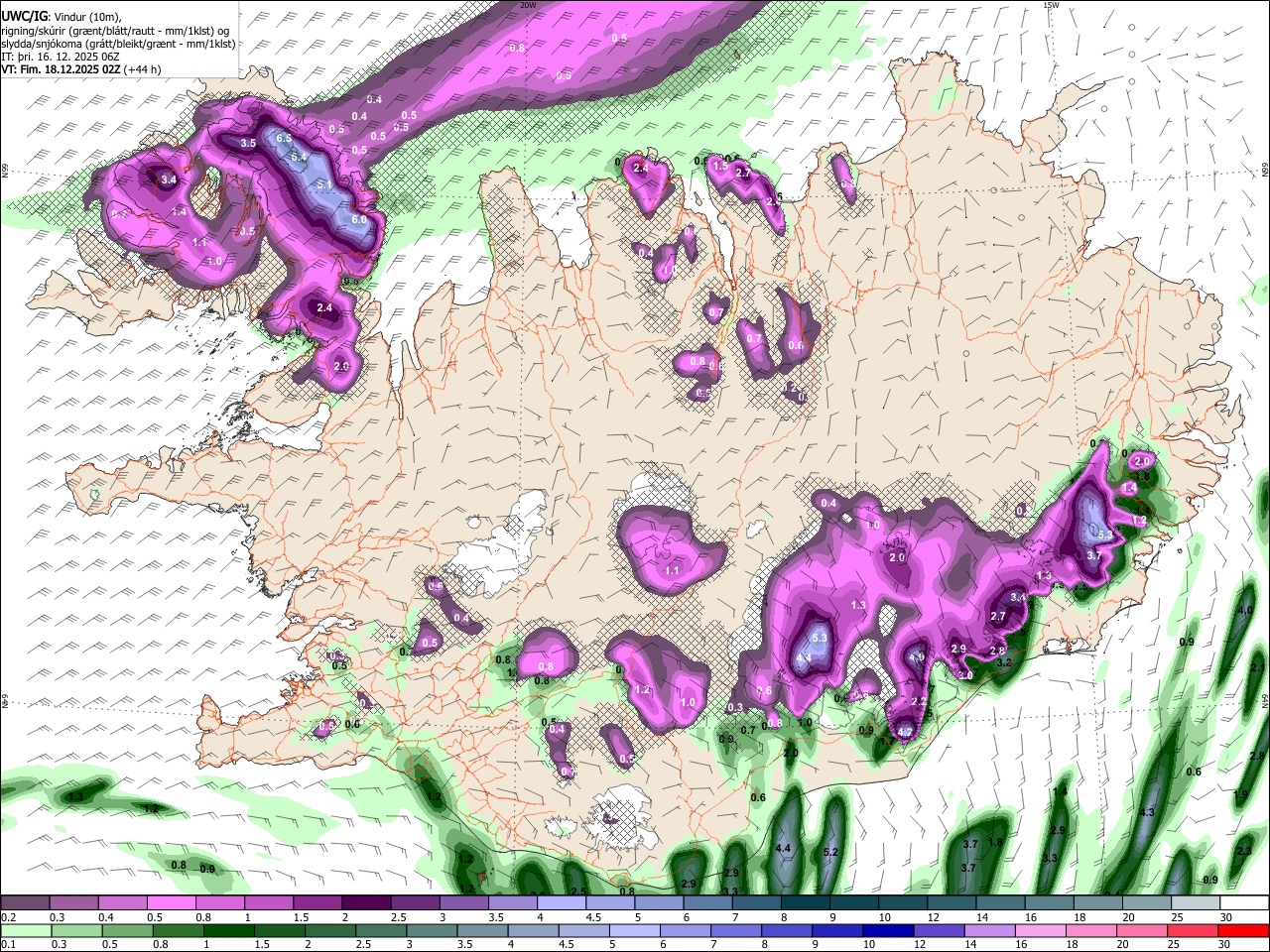Click the 15W longitude label
The image size is (1270, 952).
1051,5
